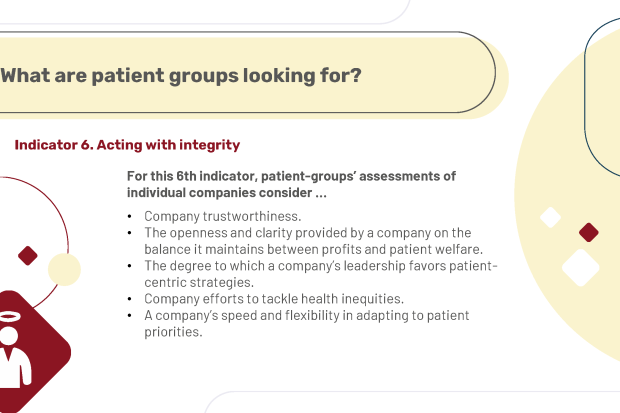Click the "Company trustworthiness." bullet
The width and height of the screenshot is (620, 413).
(x=223, y=216)
